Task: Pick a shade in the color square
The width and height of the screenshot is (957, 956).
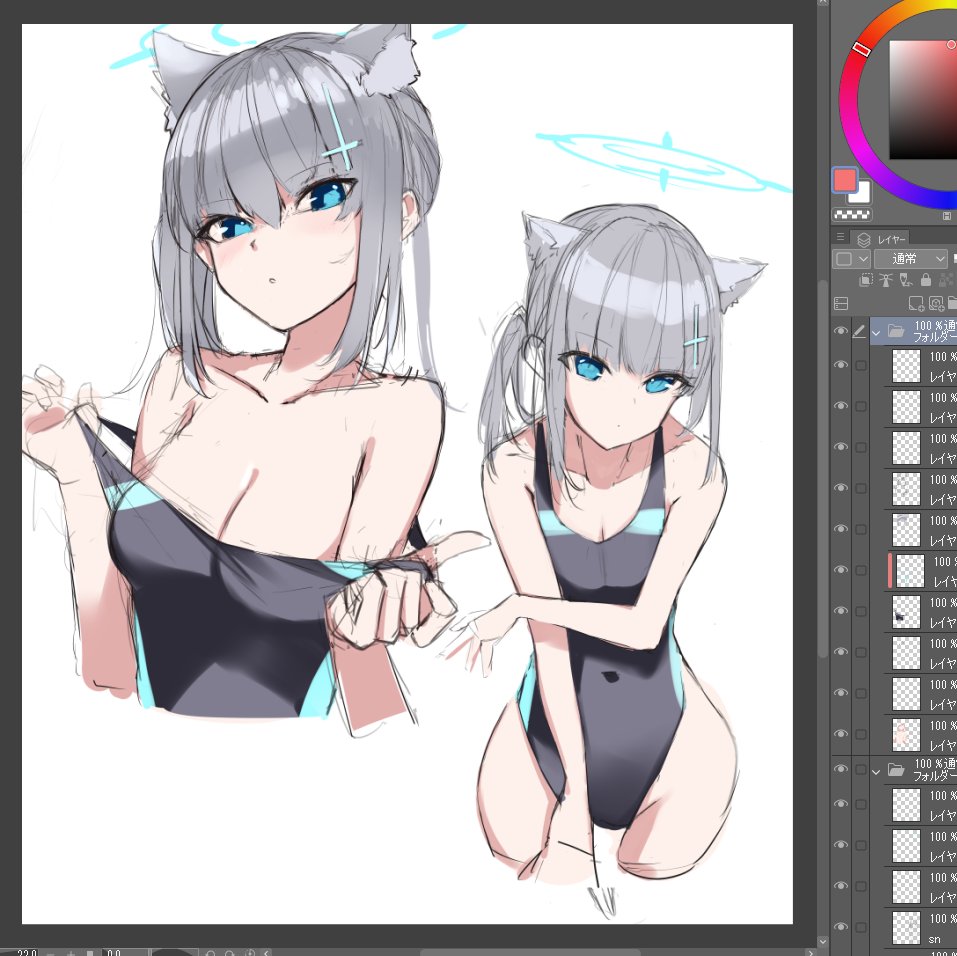Action: (923, 100)
